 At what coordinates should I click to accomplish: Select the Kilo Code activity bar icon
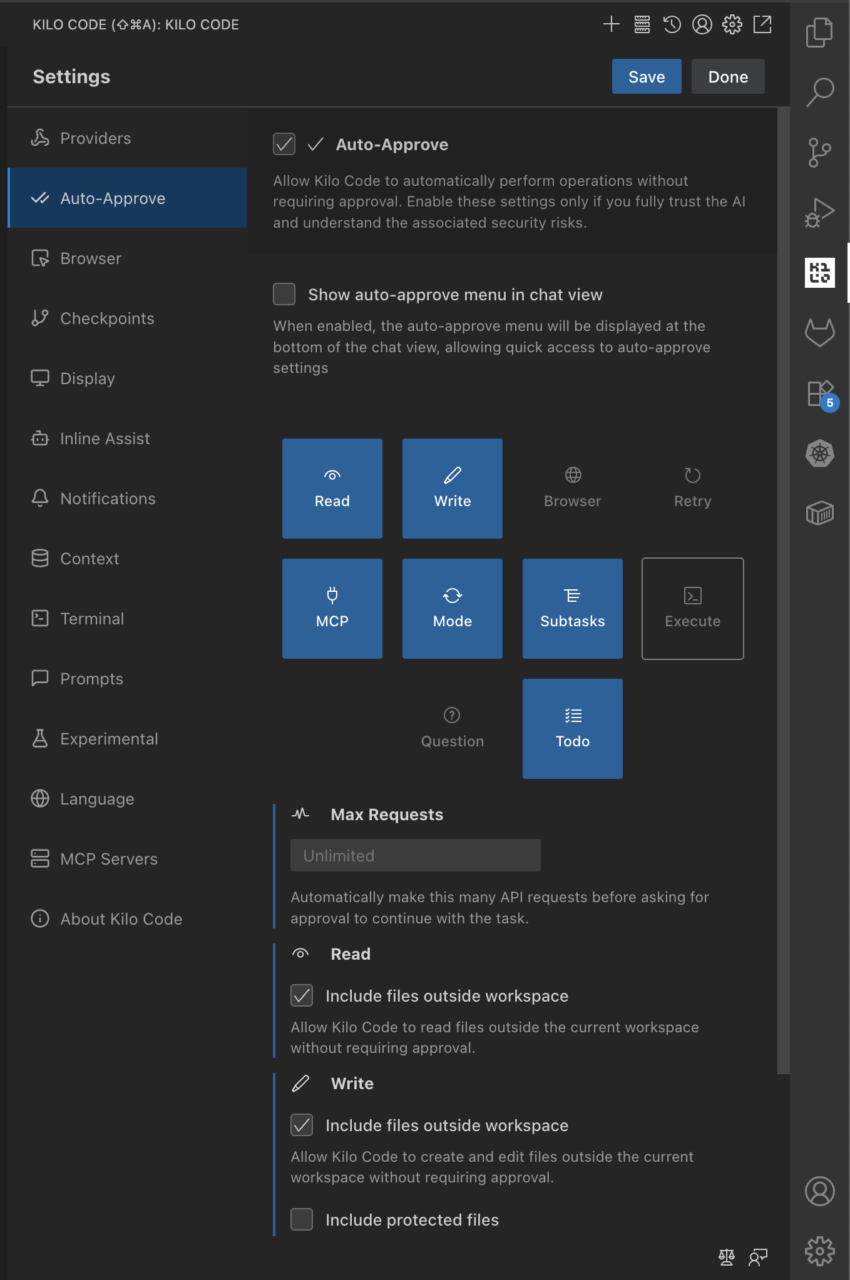[x=819, y=272]
